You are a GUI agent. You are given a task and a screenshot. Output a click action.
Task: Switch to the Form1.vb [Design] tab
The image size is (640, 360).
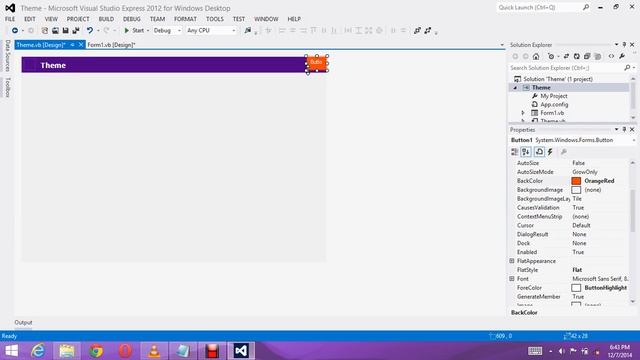click(x=111, y=45)
